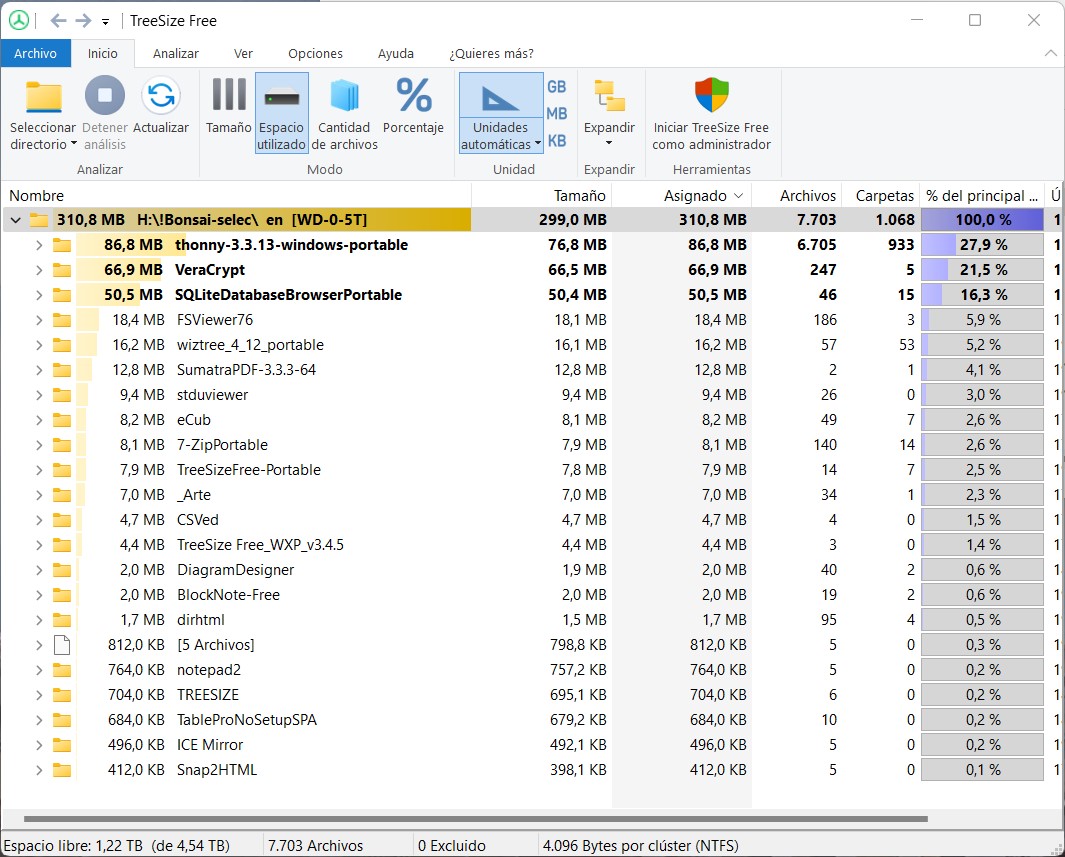Switch to the Analizar ribbon tab

click(175, 54)
